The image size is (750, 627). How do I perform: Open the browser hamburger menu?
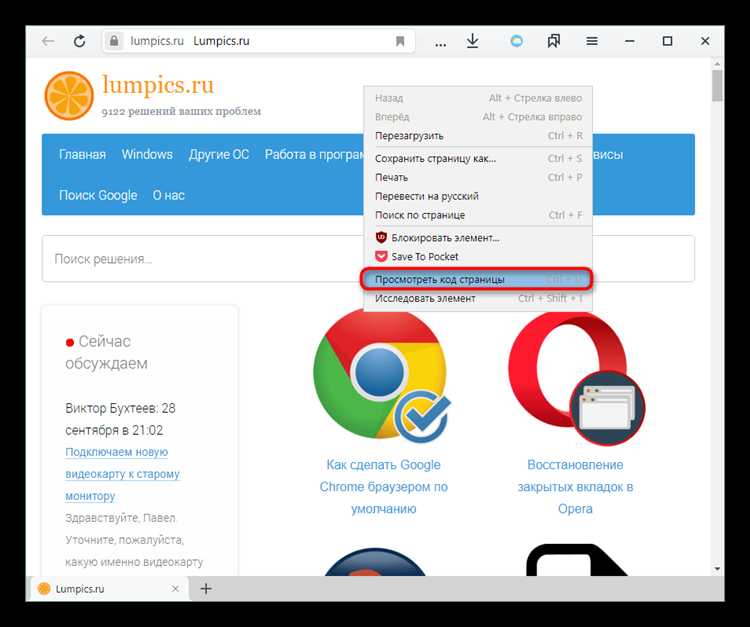pyautogui.click(x=592, y=42)
